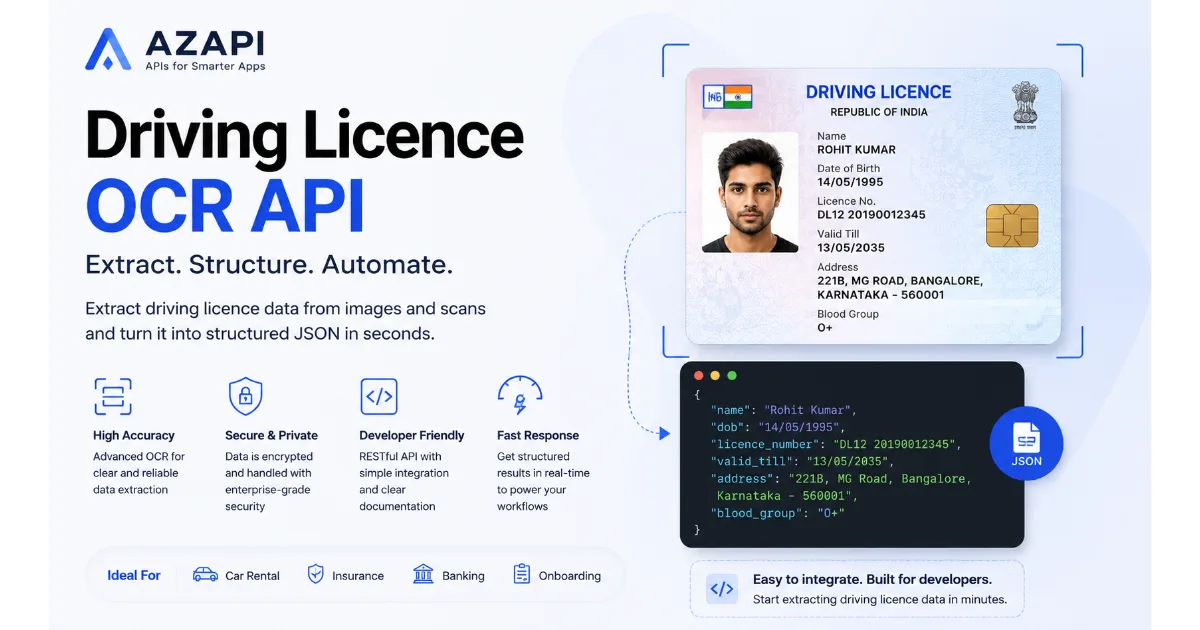Image resolution: width=1200 pixels, height=630 pixels.
Task: Click the blue OCR API heading
Action: 225,207
